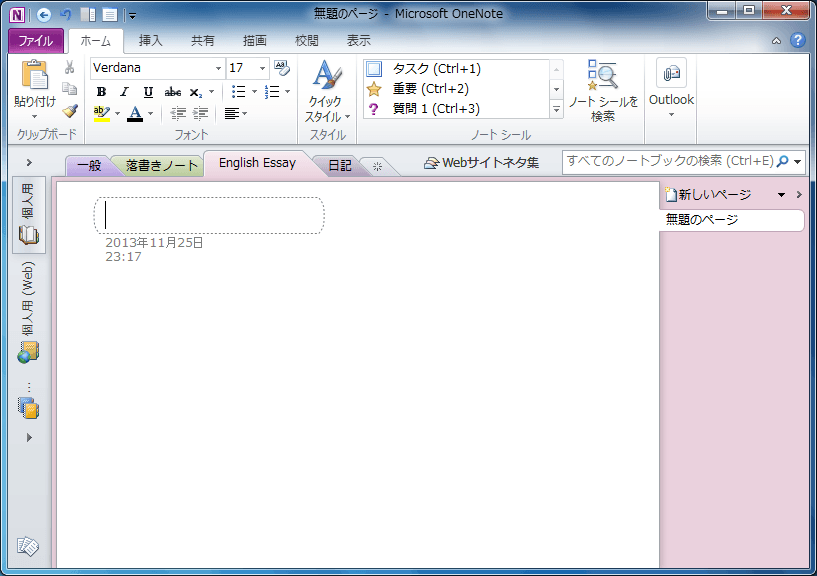Viewport: 817px width, 576px height.
Task: Switch to the Insert ribbon tab
Action: pyautogui.click(x=151, y=41)
